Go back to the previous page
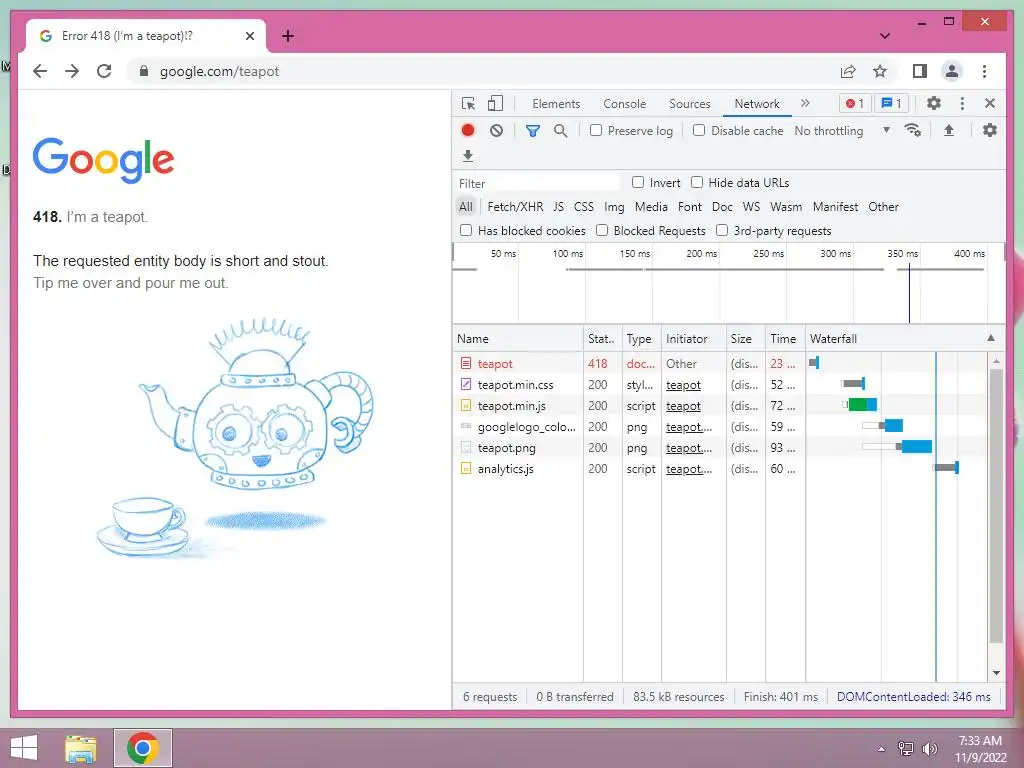The image size is (1024, 768). click(40, 71)
